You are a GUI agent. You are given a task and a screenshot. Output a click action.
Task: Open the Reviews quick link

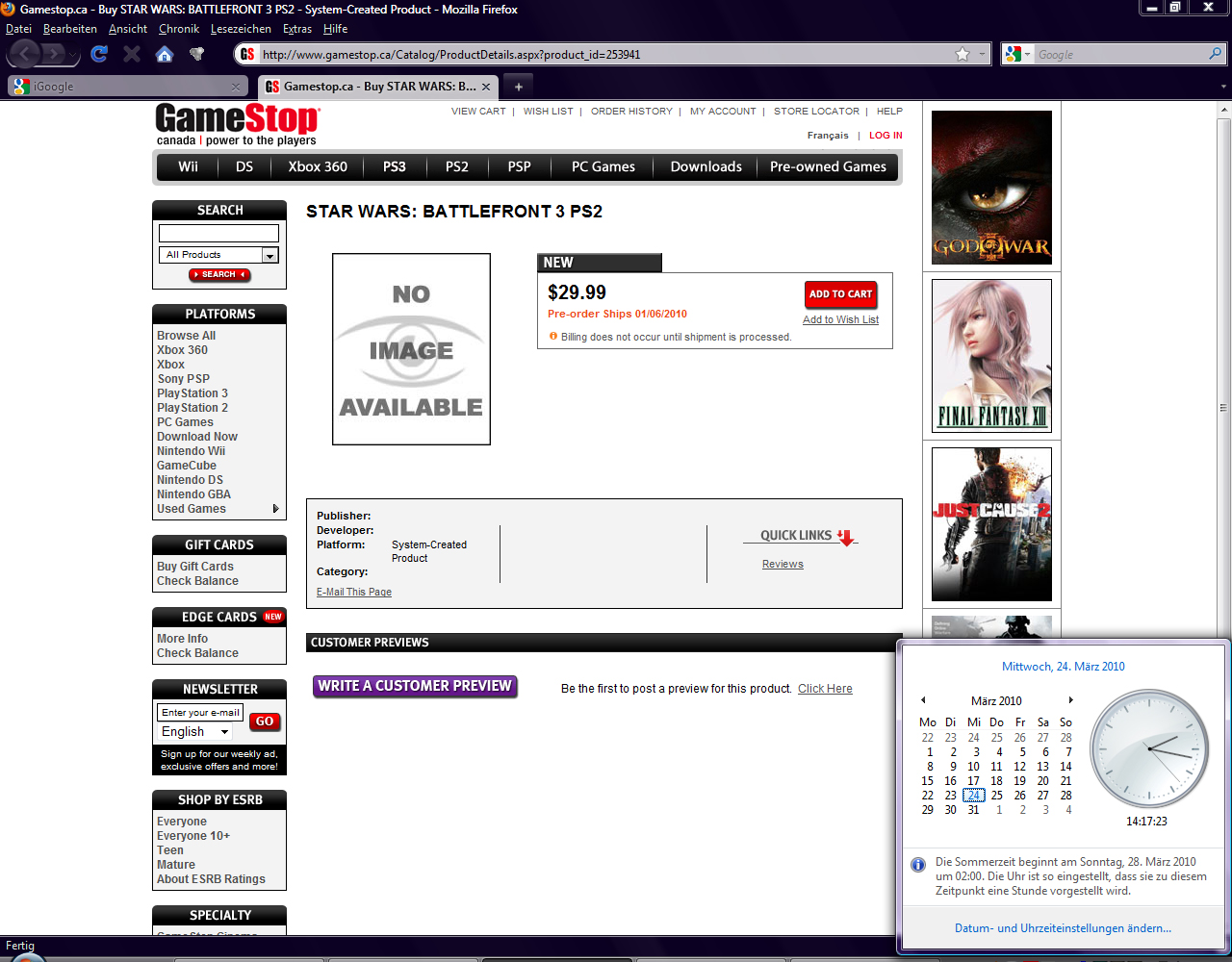tap(783, 565)
